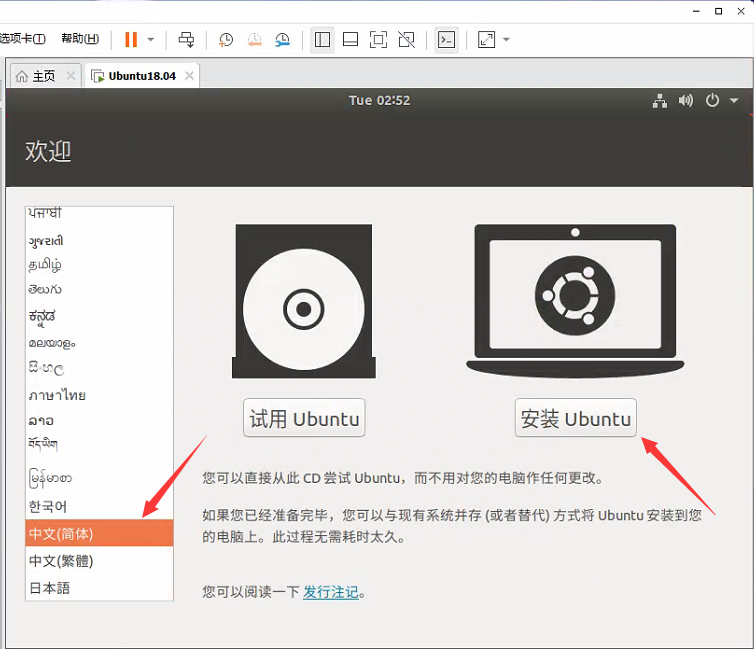Pause the virtual machine
This screenshot has height=649, width=754.
pos(131,39)
